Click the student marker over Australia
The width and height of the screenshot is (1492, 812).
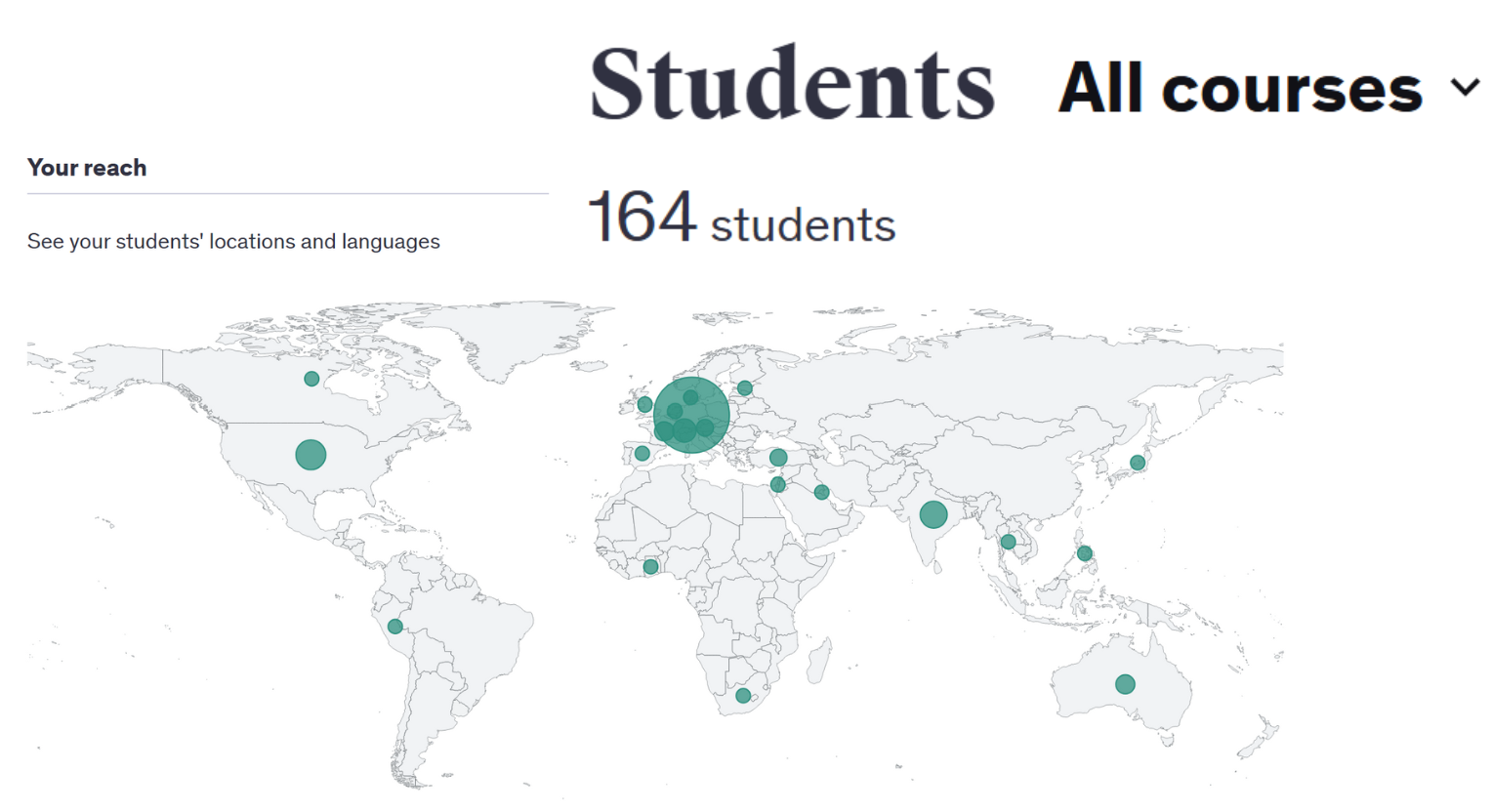point(1125,684)
